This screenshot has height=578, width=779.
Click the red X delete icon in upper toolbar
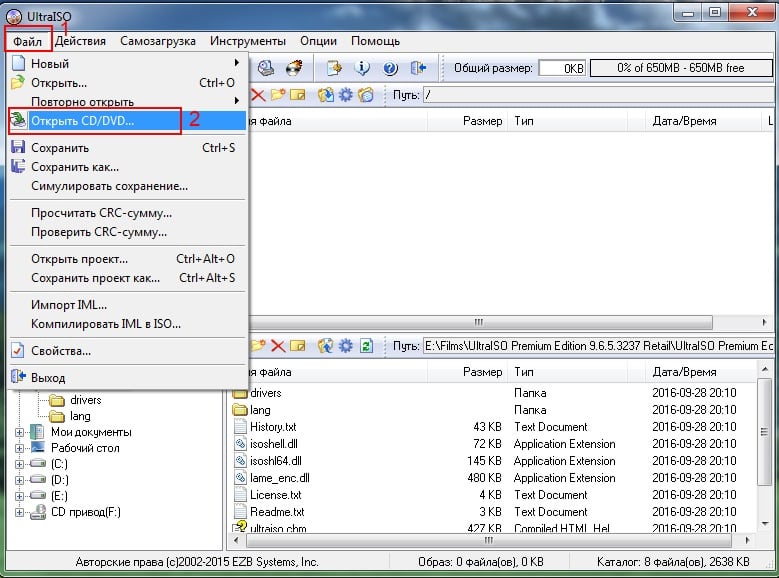257,95
